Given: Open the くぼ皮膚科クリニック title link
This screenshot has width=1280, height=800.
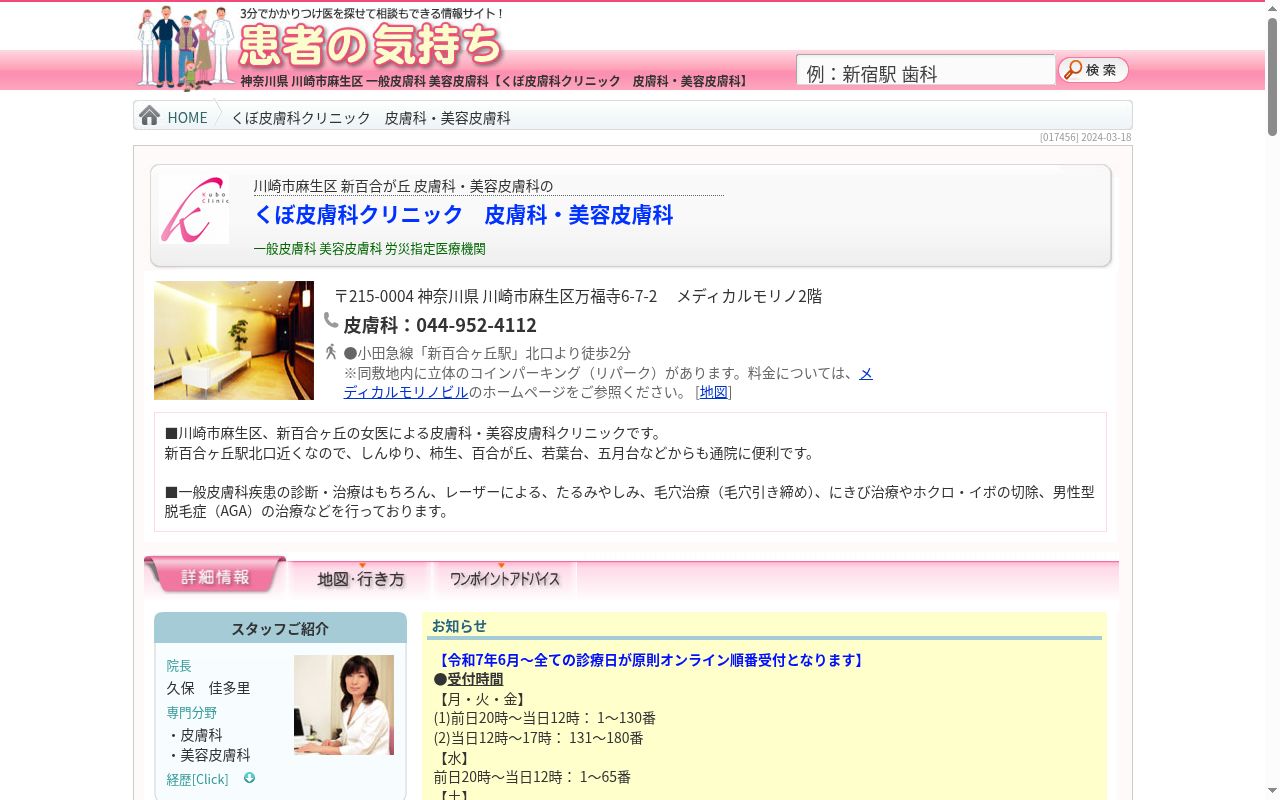Looking at the screenshot, I should pos(463,215).
